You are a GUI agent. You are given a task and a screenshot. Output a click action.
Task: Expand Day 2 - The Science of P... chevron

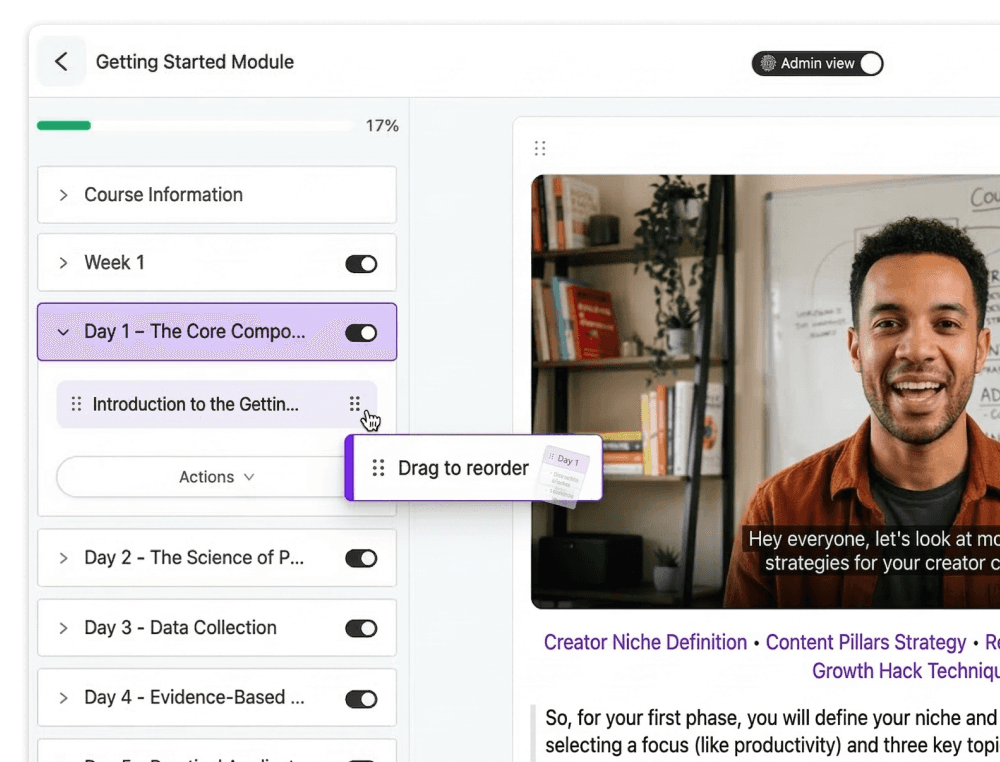(63, 558)
